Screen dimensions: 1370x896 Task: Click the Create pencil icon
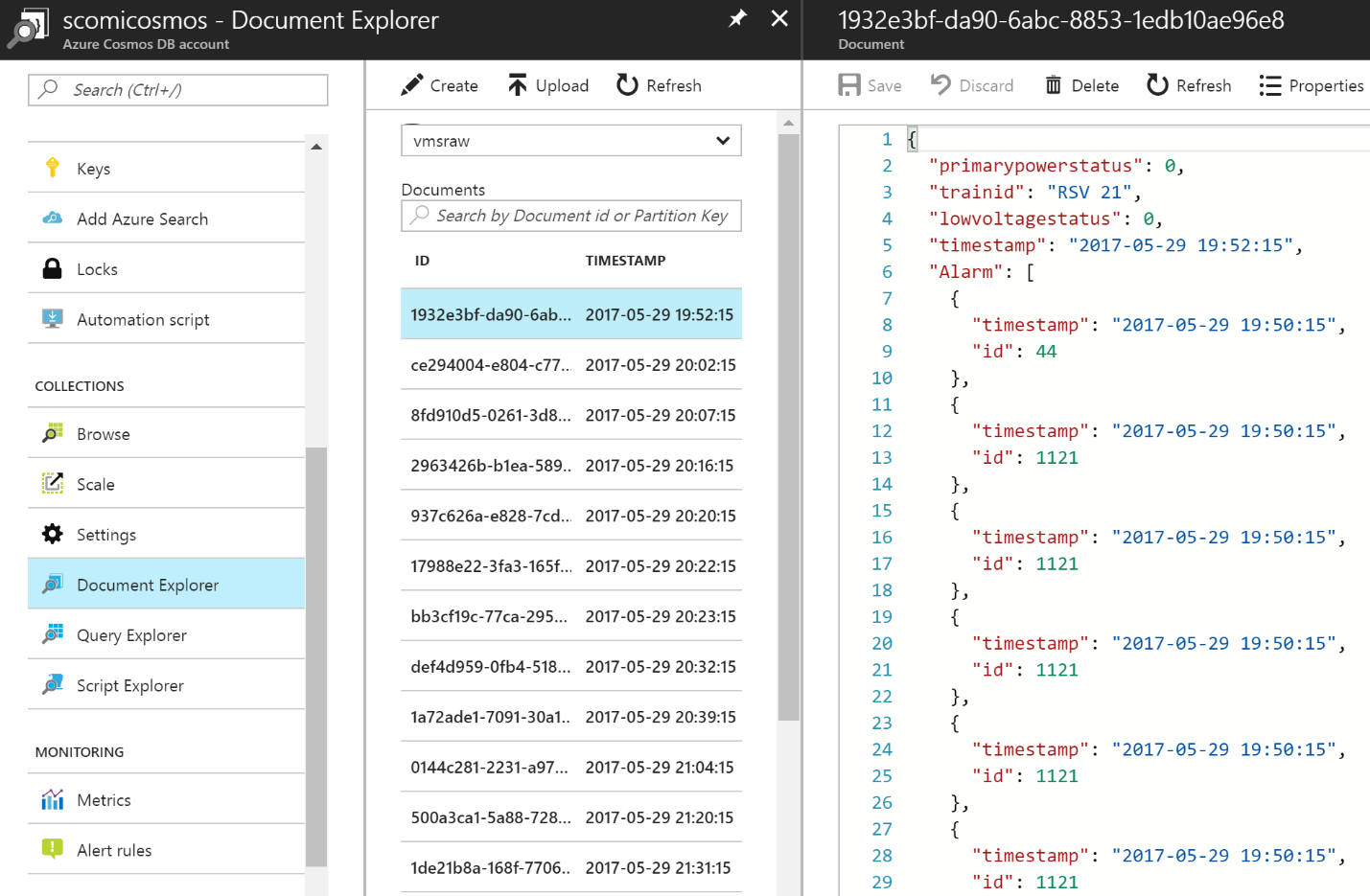pos(412,85)
